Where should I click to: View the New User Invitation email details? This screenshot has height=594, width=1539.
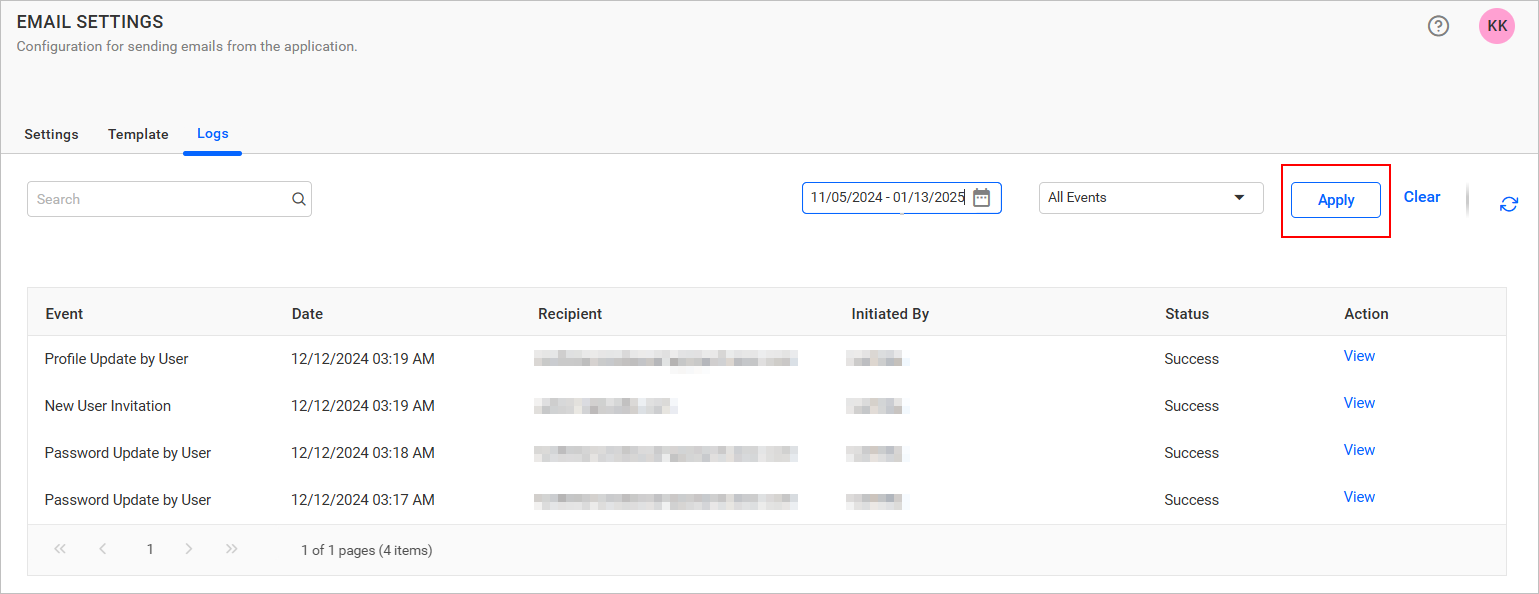[x=1359, y=402]
